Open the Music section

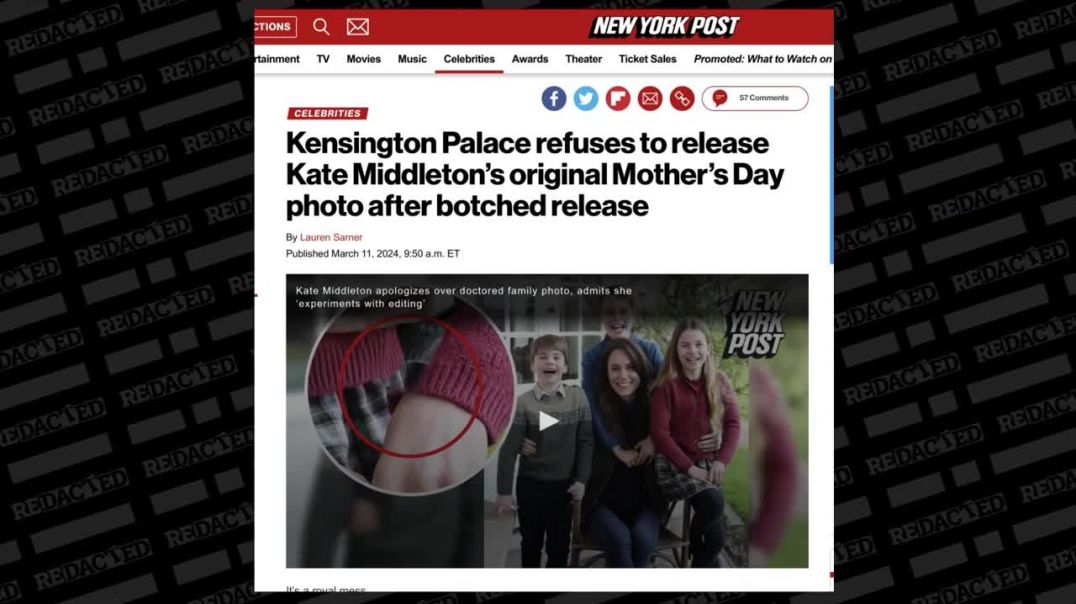click(x=412, y=59)
